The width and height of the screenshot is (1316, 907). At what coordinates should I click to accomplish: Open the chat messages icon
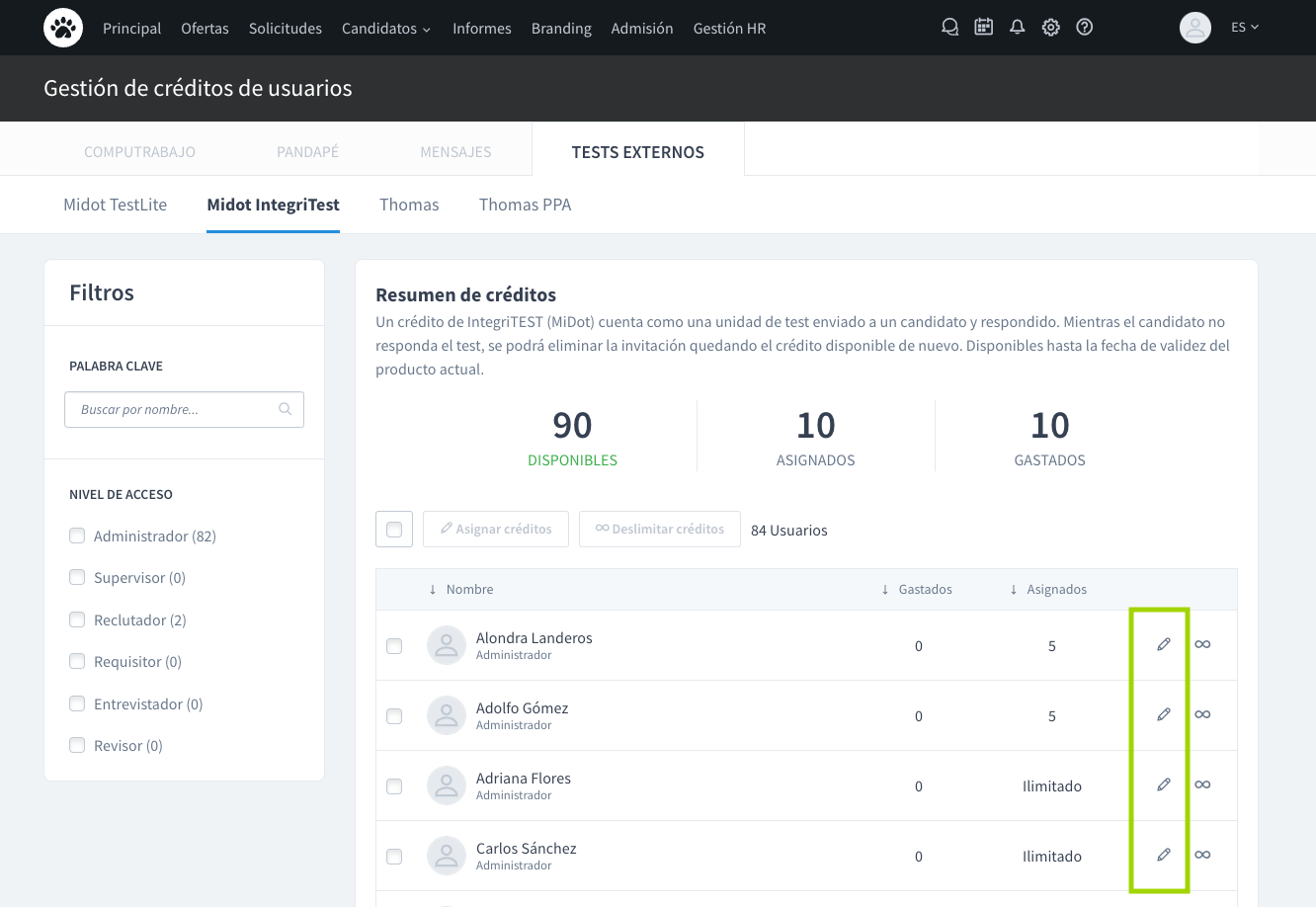(949, 28)
